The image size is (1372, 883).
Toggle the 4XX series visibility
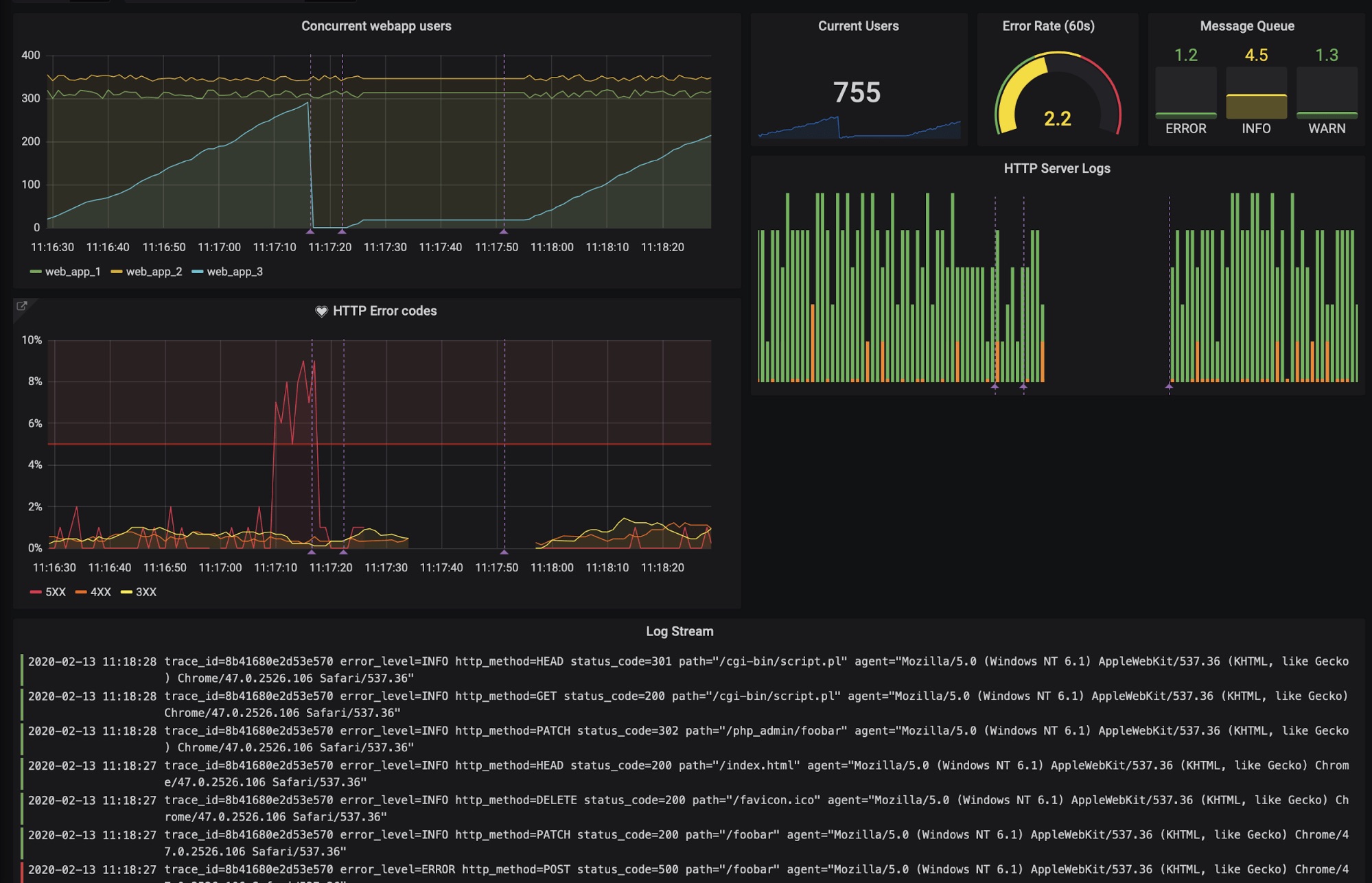tap(101, 591)
